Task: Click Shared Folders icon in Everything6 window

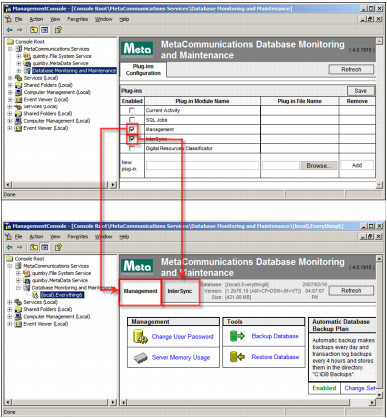Action: pyautogui.click(x=19, y=309)
